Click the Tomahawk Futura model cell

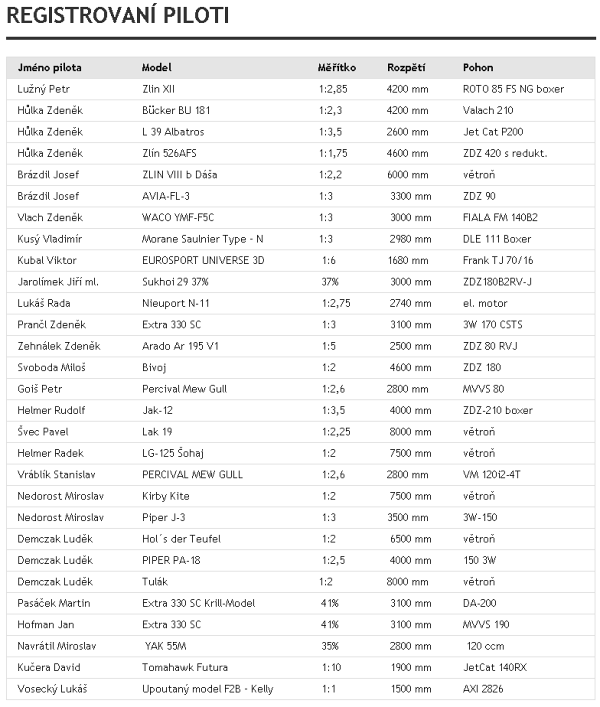click(x=185, y=667)
